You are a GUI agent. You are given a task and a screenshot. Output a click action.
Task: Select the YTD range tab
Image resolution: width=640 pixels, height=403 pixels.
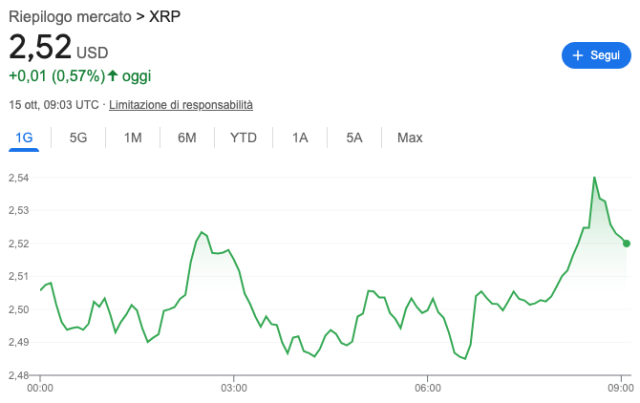tap(243, 138)
